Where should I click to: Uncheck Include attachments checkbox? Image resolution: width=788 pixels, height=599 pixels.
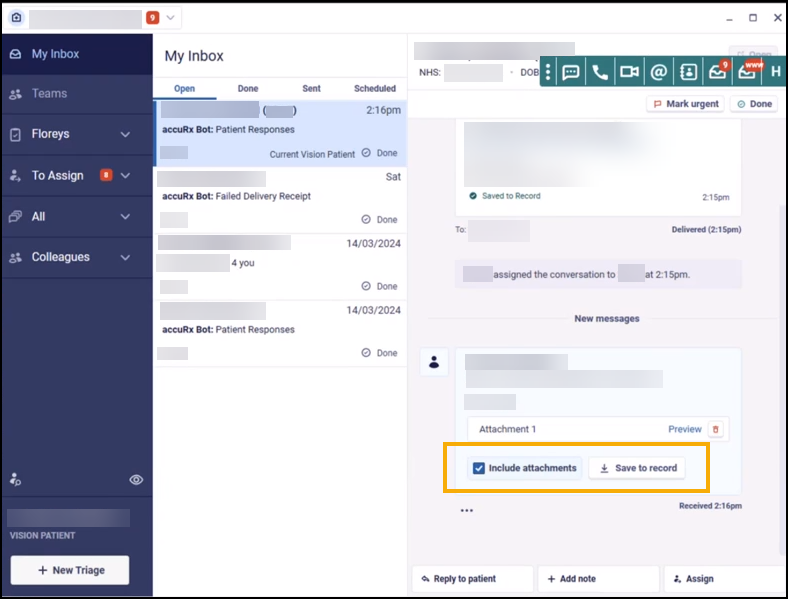[x=479, y=468]
